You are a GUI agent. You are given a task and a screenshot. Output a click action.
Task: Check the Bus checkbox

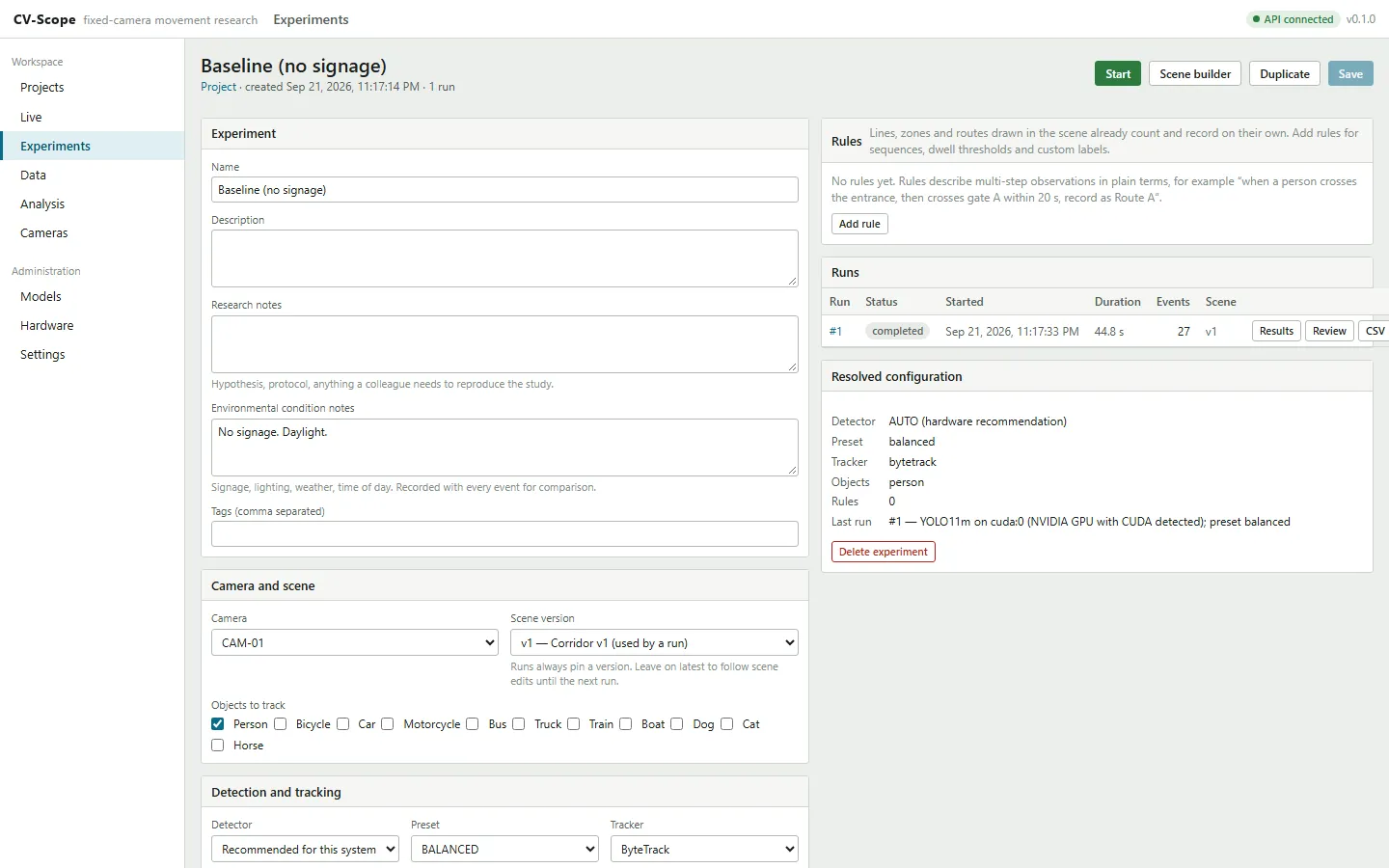[x=473, y=724]
